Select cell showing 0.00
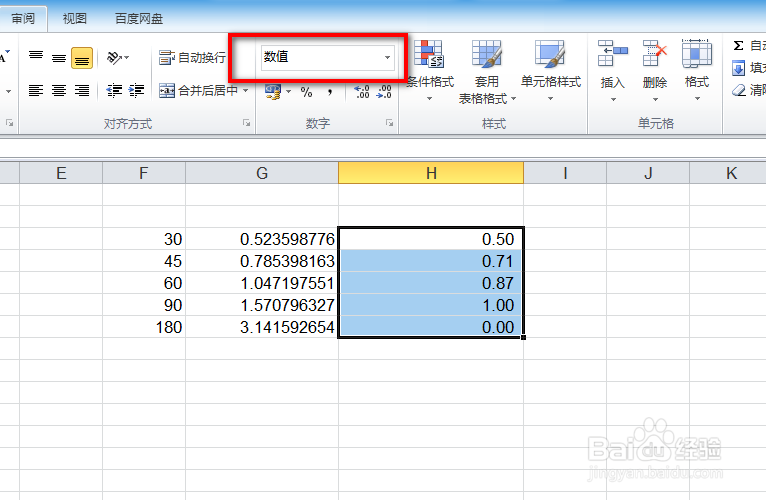 pos(431,327)
